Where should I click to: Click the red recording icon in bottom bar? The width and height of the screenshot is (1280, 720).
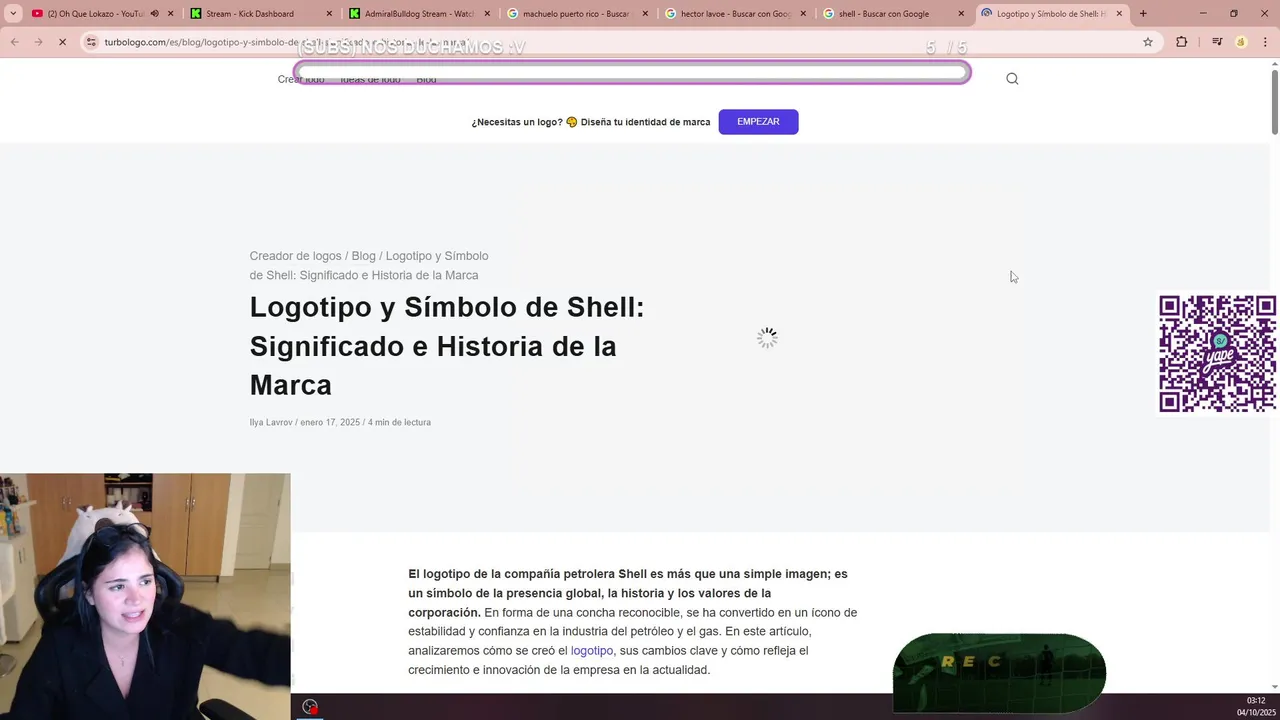(x=310, y=707)
